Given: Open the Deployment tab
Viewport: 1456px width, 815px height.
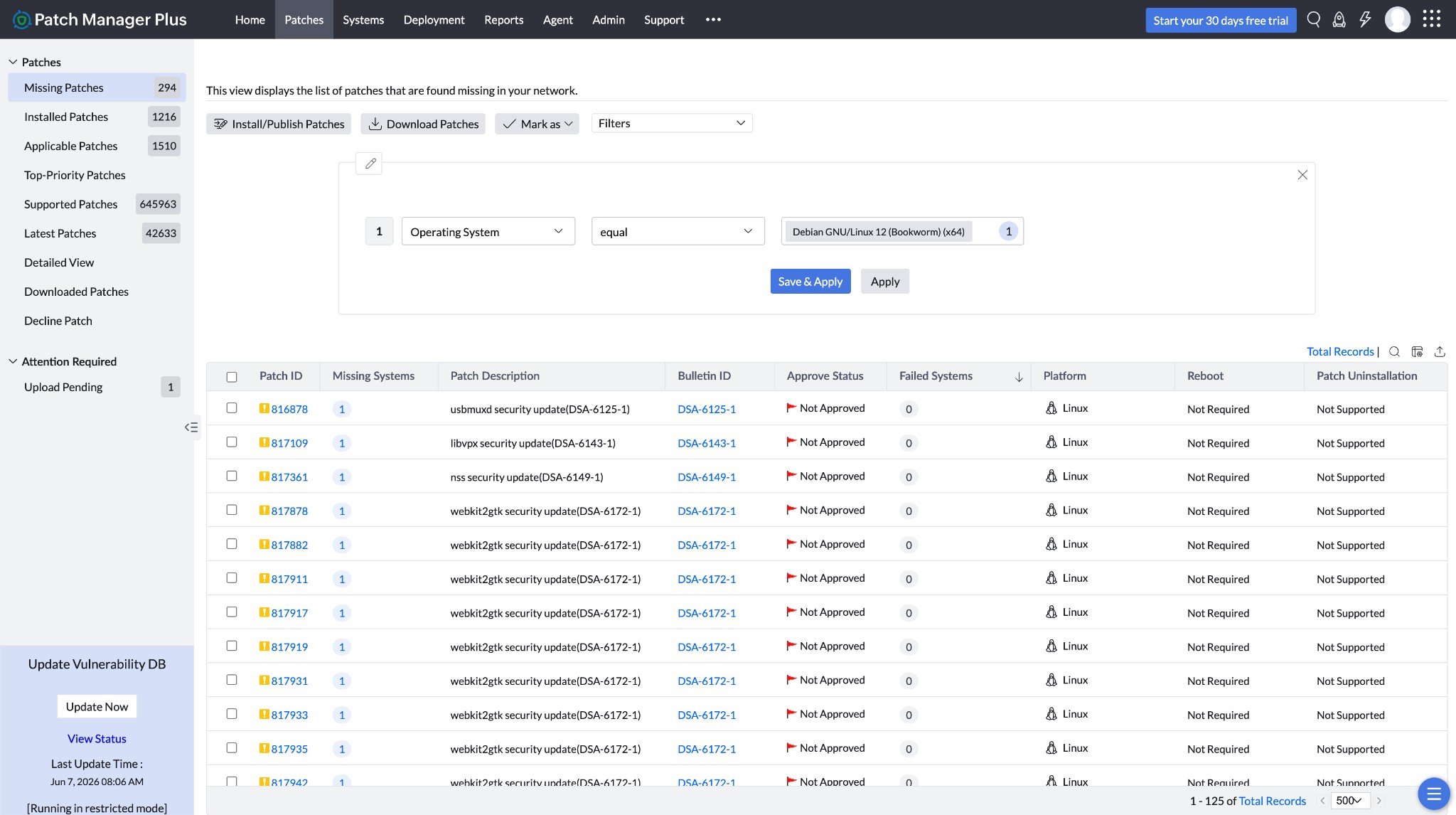Looking at the screenshot, I should pyautogui.click(x=434, y=20).
